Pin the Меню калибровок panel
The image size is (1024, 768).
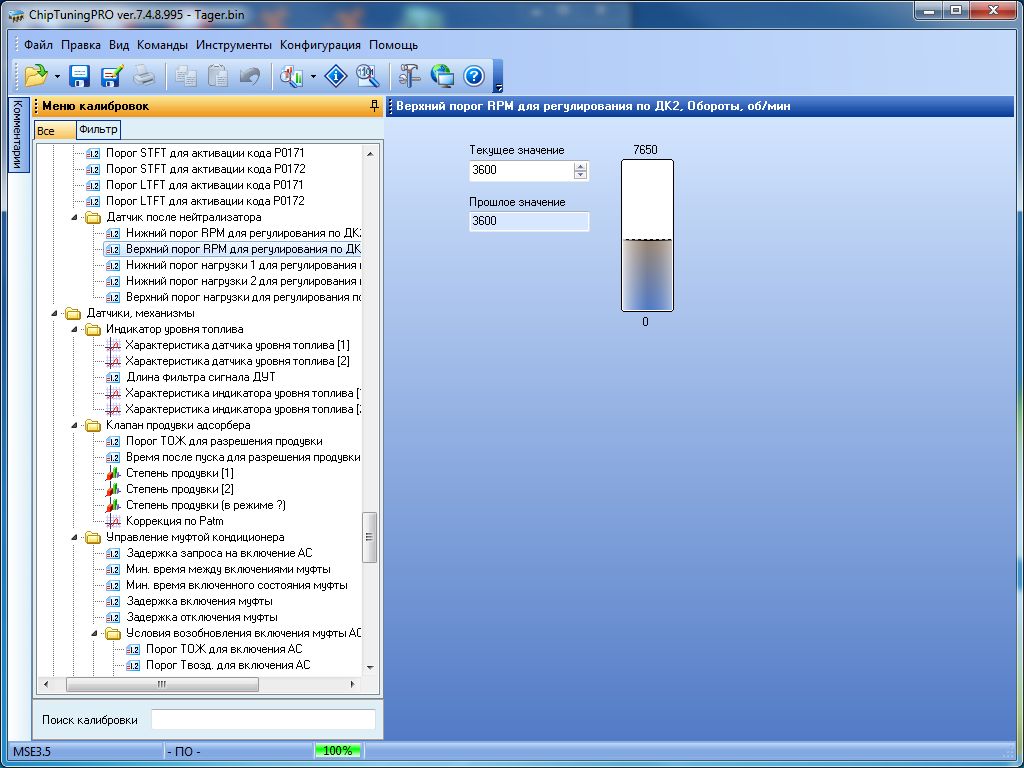(x=374, y=106)
